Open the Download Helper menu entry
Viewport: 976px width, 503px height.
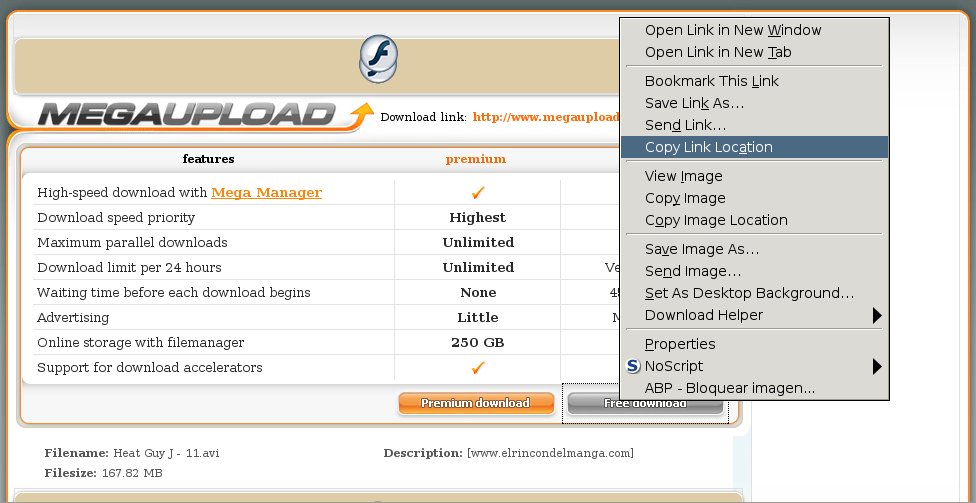(754, 316)
